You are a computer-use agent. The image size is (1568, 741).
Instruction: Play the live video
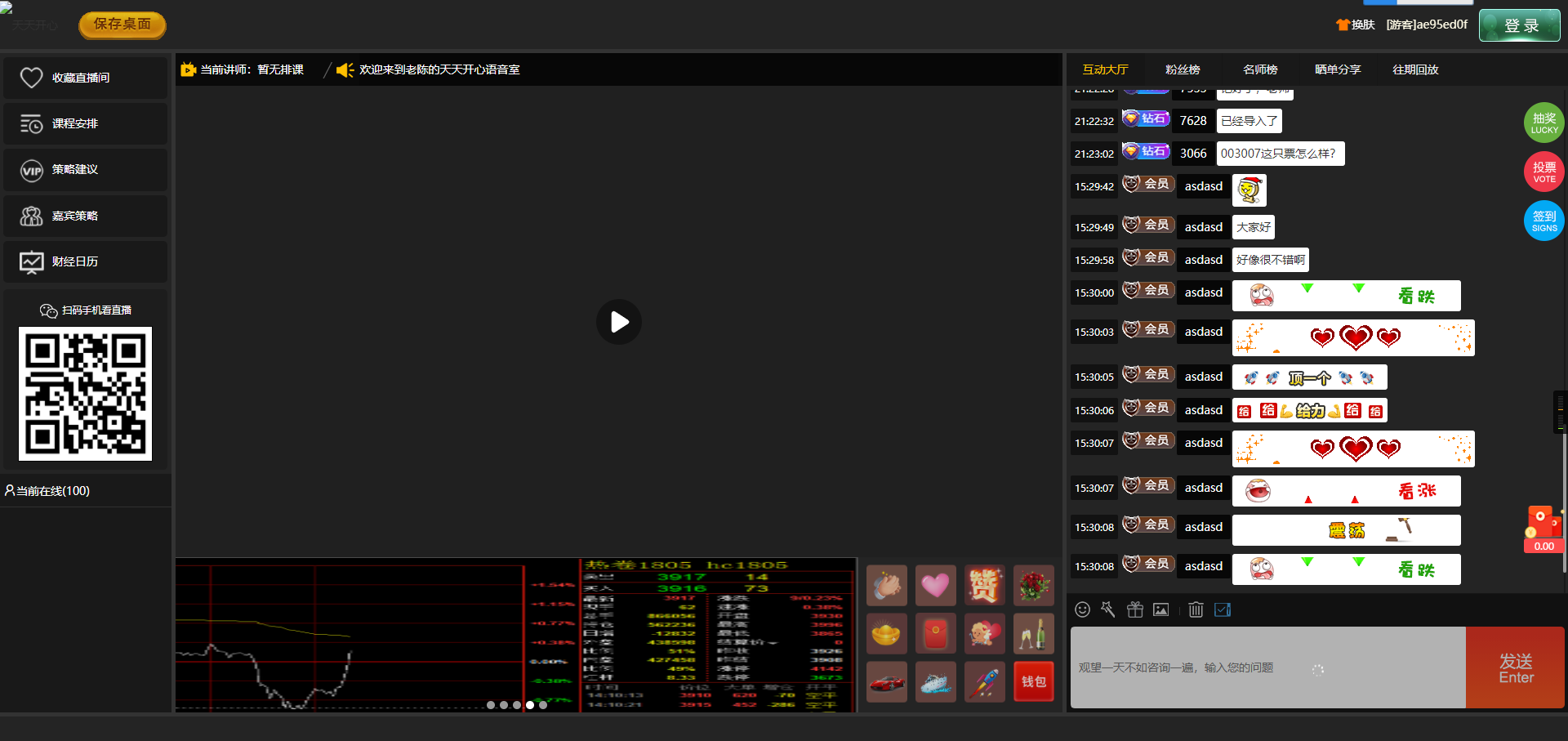point(619,322)
